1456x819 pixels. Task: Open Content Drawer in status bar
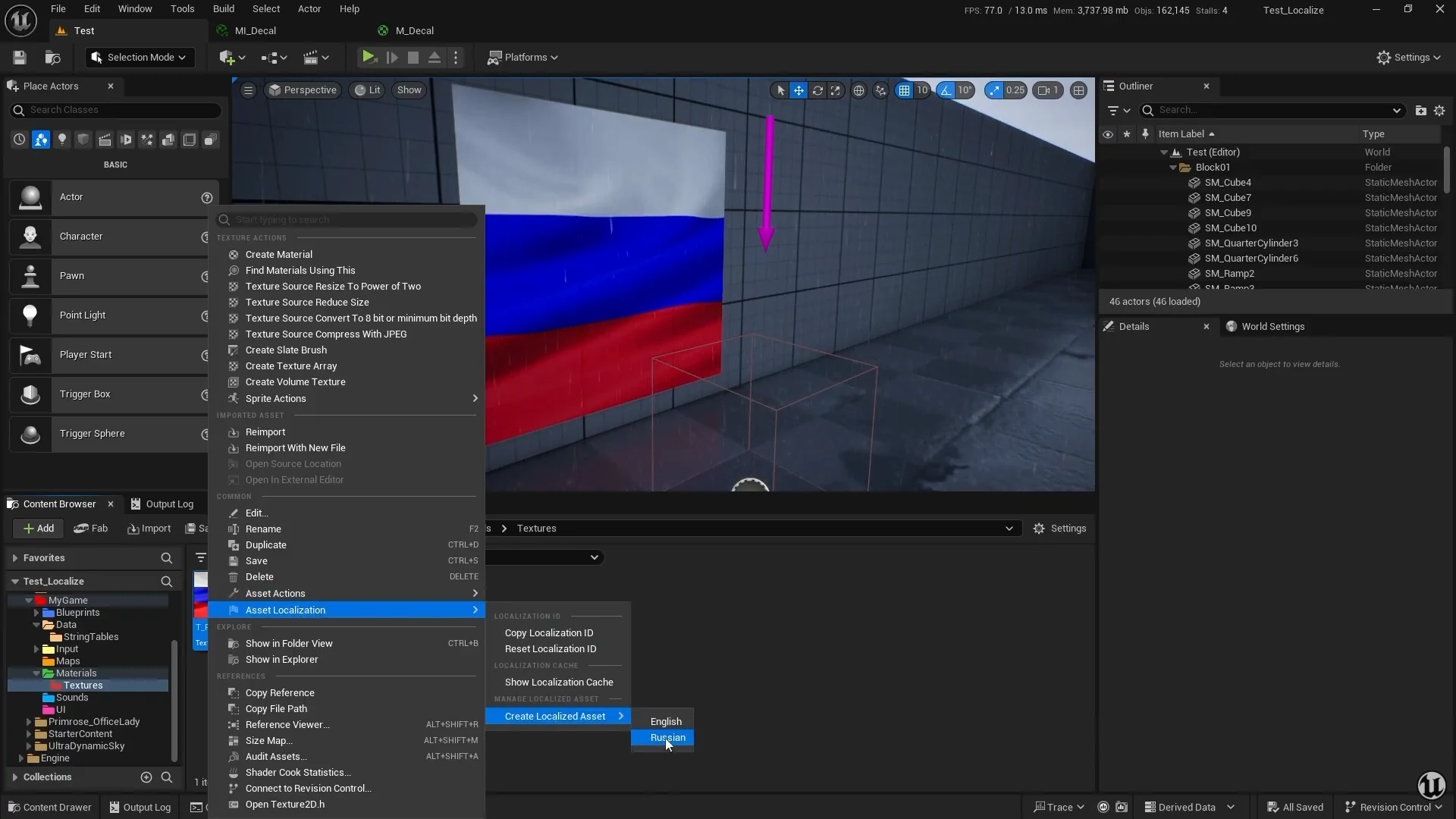[49, 808]
